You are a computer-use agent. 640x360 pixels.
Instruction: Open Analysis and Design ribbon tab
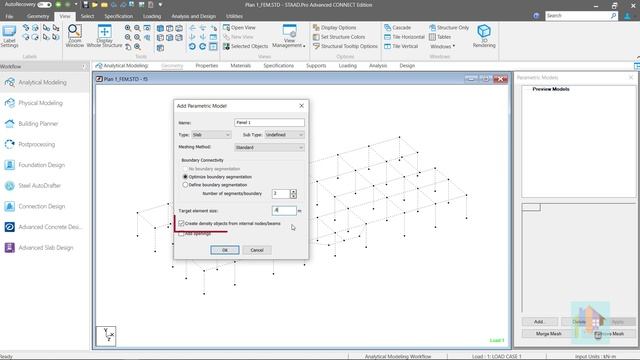[x=193, y=16]
